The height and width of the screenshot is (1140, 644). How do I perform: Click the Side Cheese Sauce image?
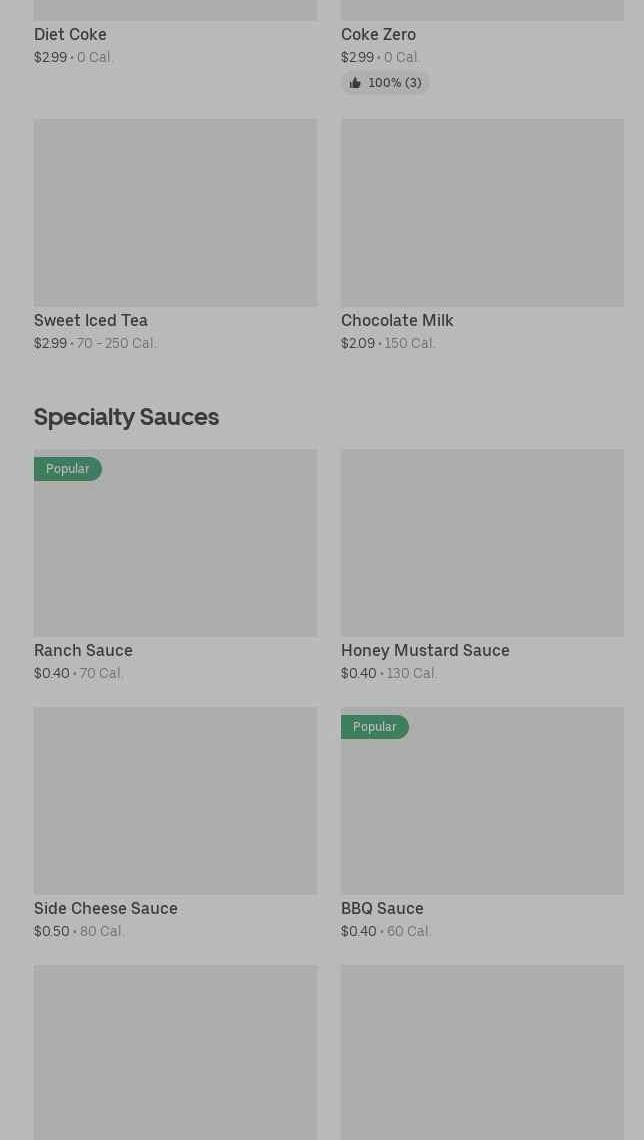pos(175,801)
